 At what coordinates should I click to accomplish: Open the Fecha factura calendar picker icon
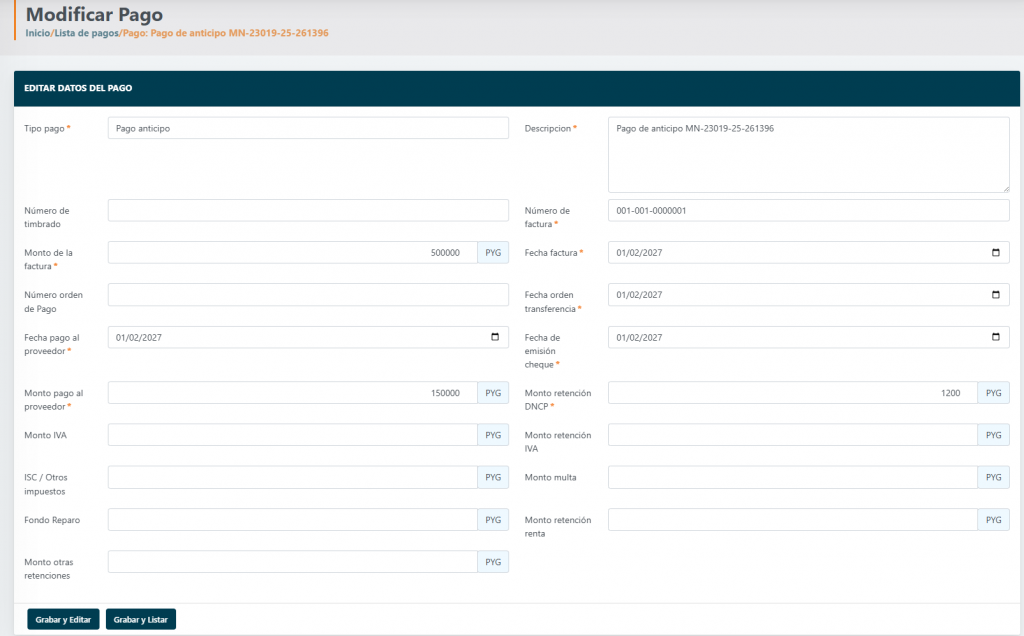(x=995, y=253)
